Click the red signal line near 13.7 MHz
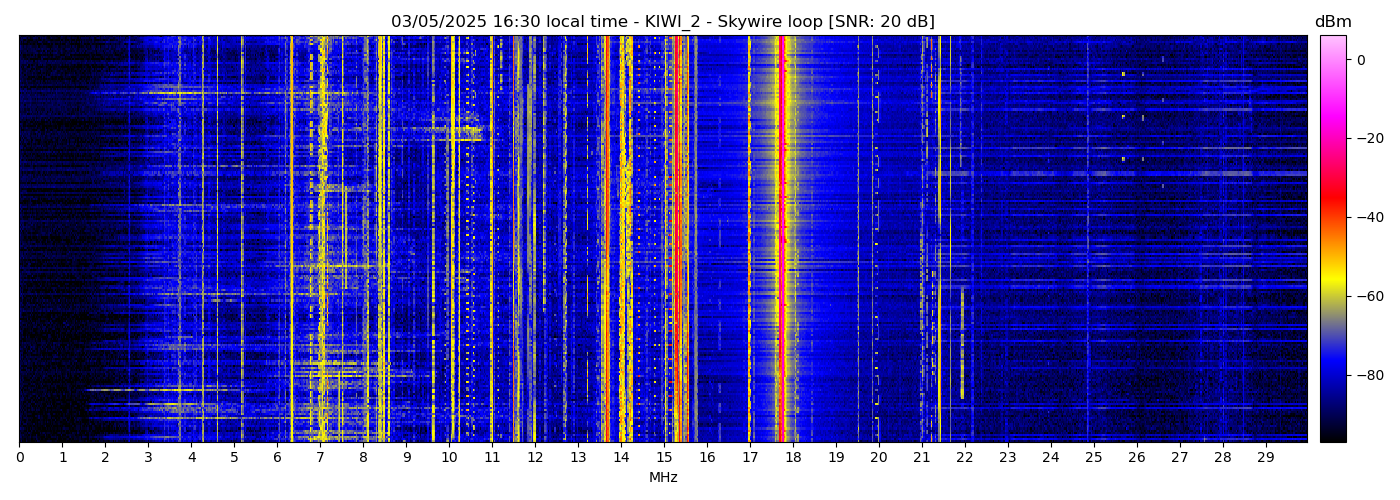The width and height of the screenshot is (1400, 500). [x=607, y=240]
